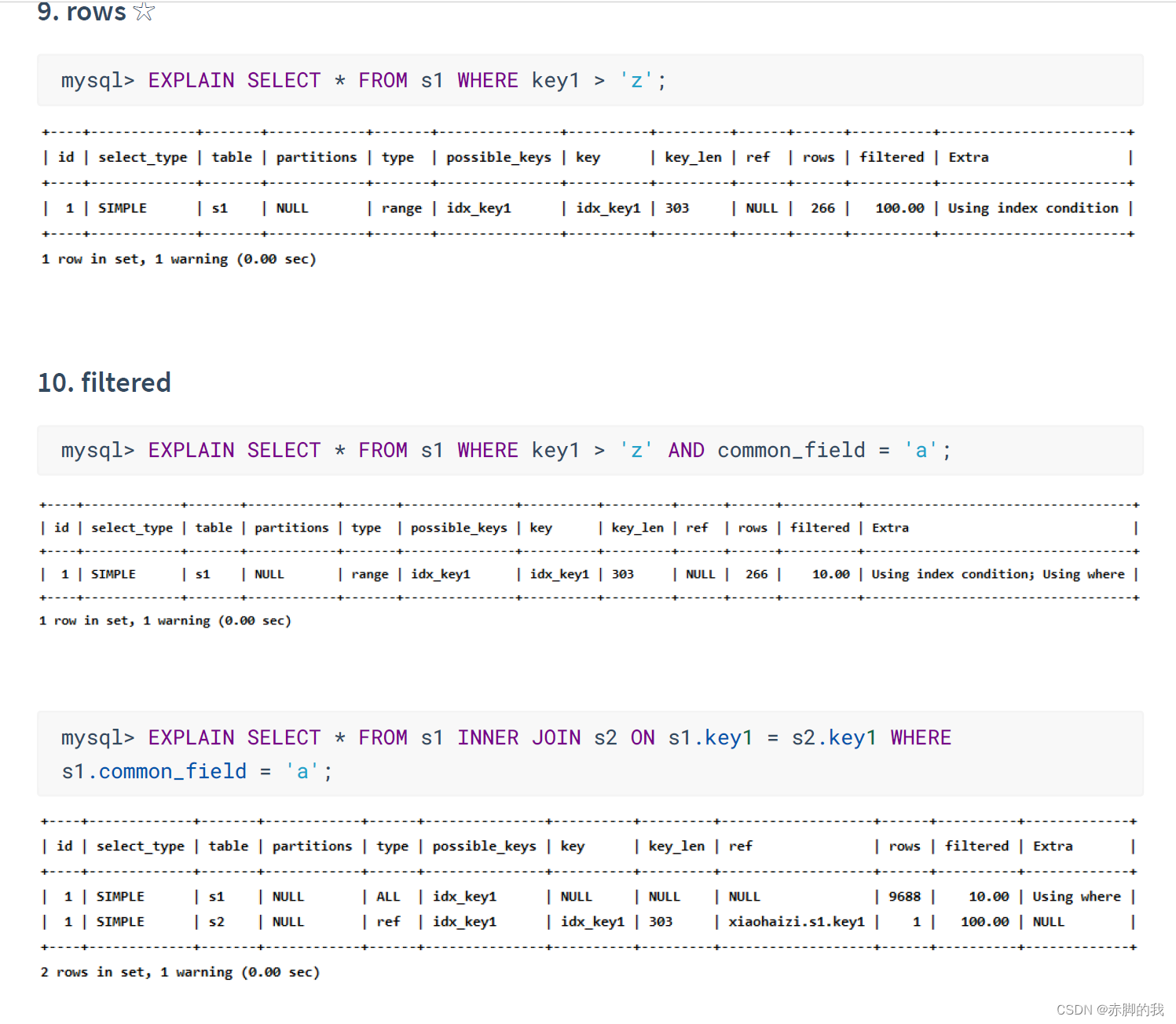Click 'possible_keys' header in the first table
The height and width of the screenshot is (1024, 1176).
[499, 157]
